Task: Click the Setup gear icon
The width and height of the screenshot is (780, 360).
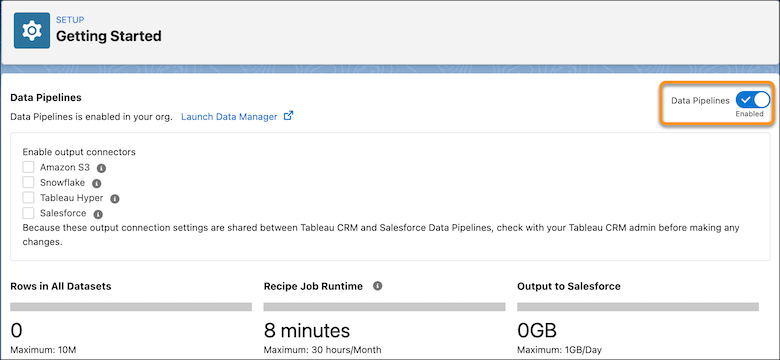Action: click(x=32, y=30)
